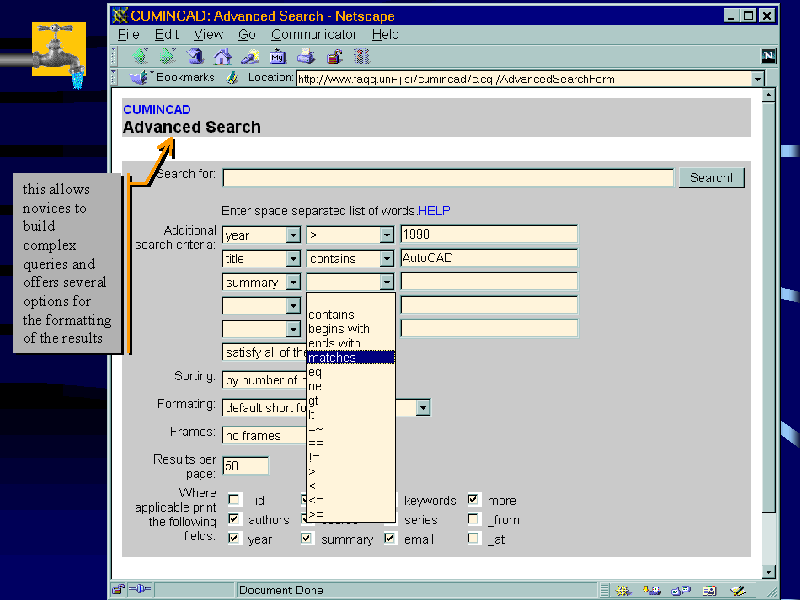Enable the id field checkbox

[234, 500]
